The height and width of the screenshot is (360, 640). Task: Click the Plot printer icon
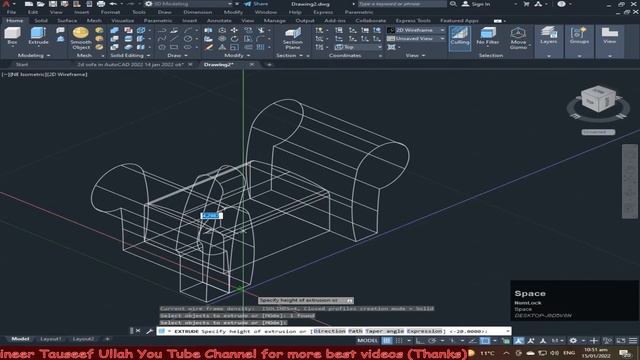coord(101,4)
